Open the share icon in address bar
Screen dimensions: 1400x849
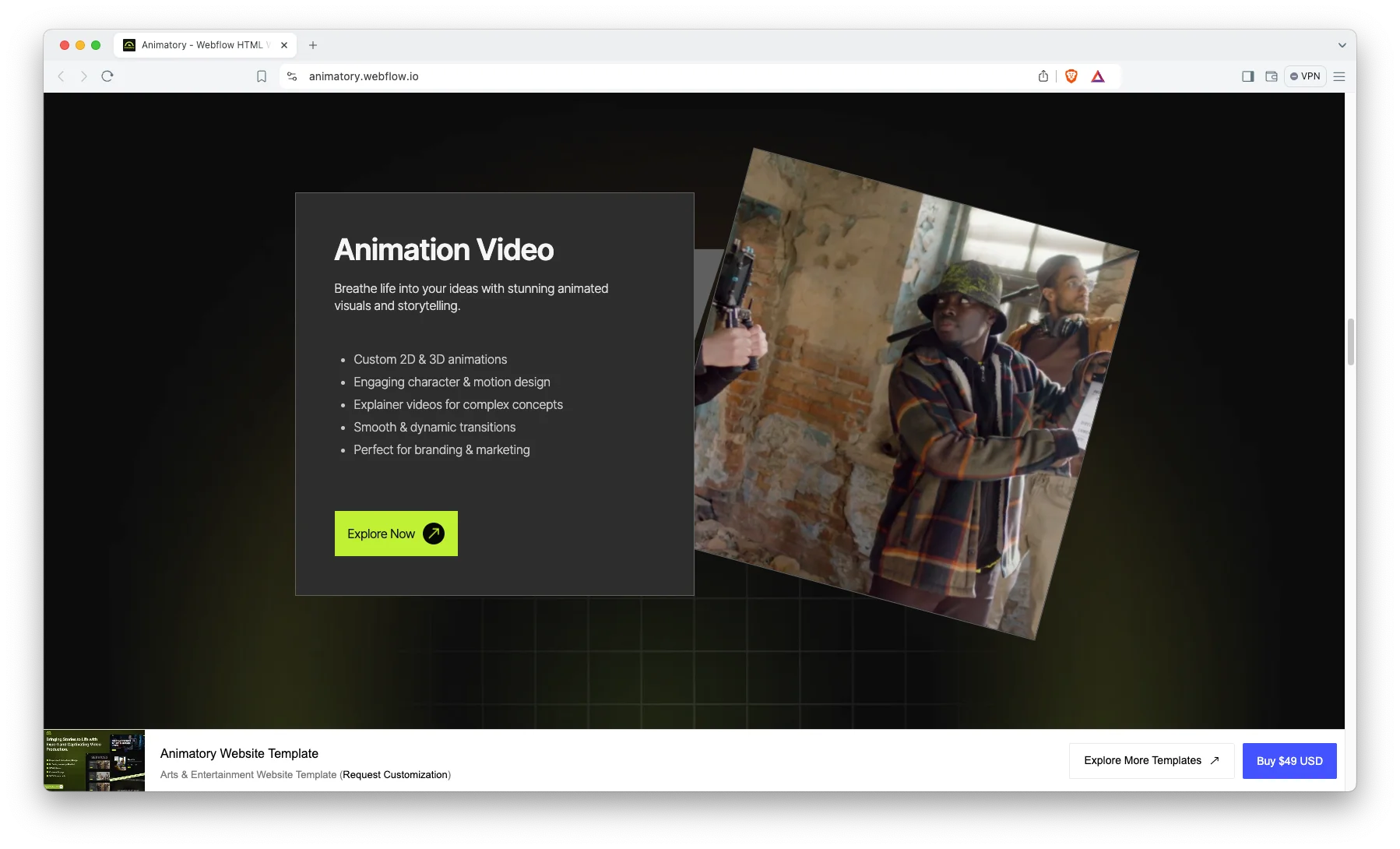pos(1043,76)
